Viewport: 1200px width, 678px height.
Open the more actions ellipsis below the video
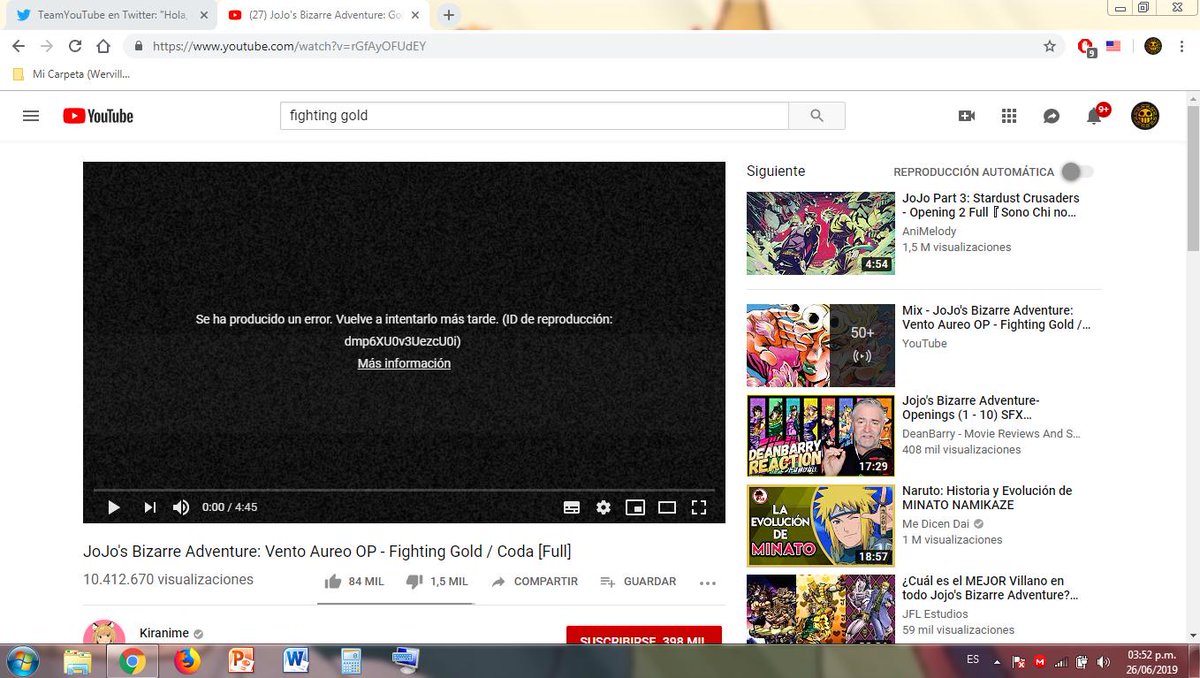[x=708, y=582]
